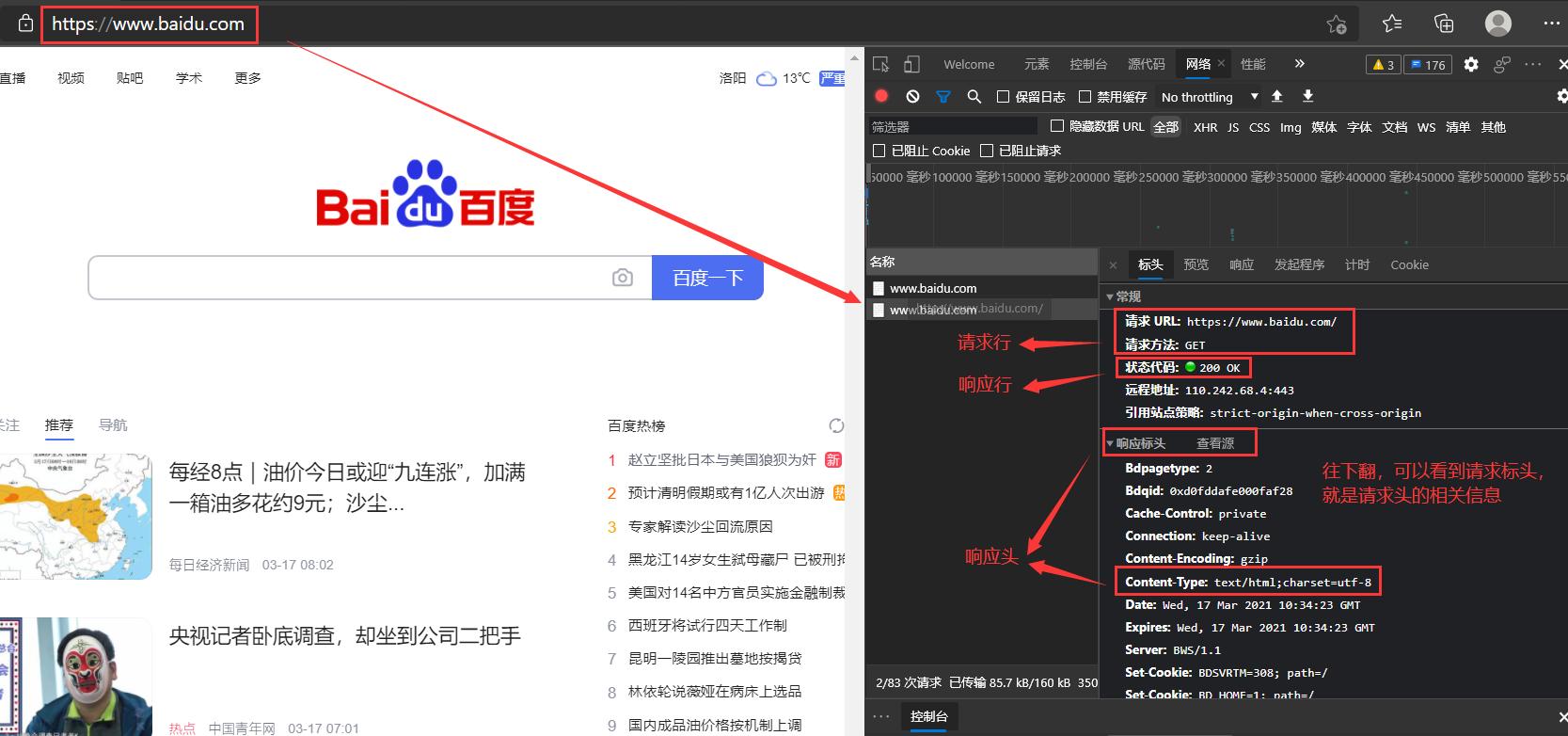Screen dimensions: 1568x736
Task: Filter requests by XHR
Action: 1205,127
